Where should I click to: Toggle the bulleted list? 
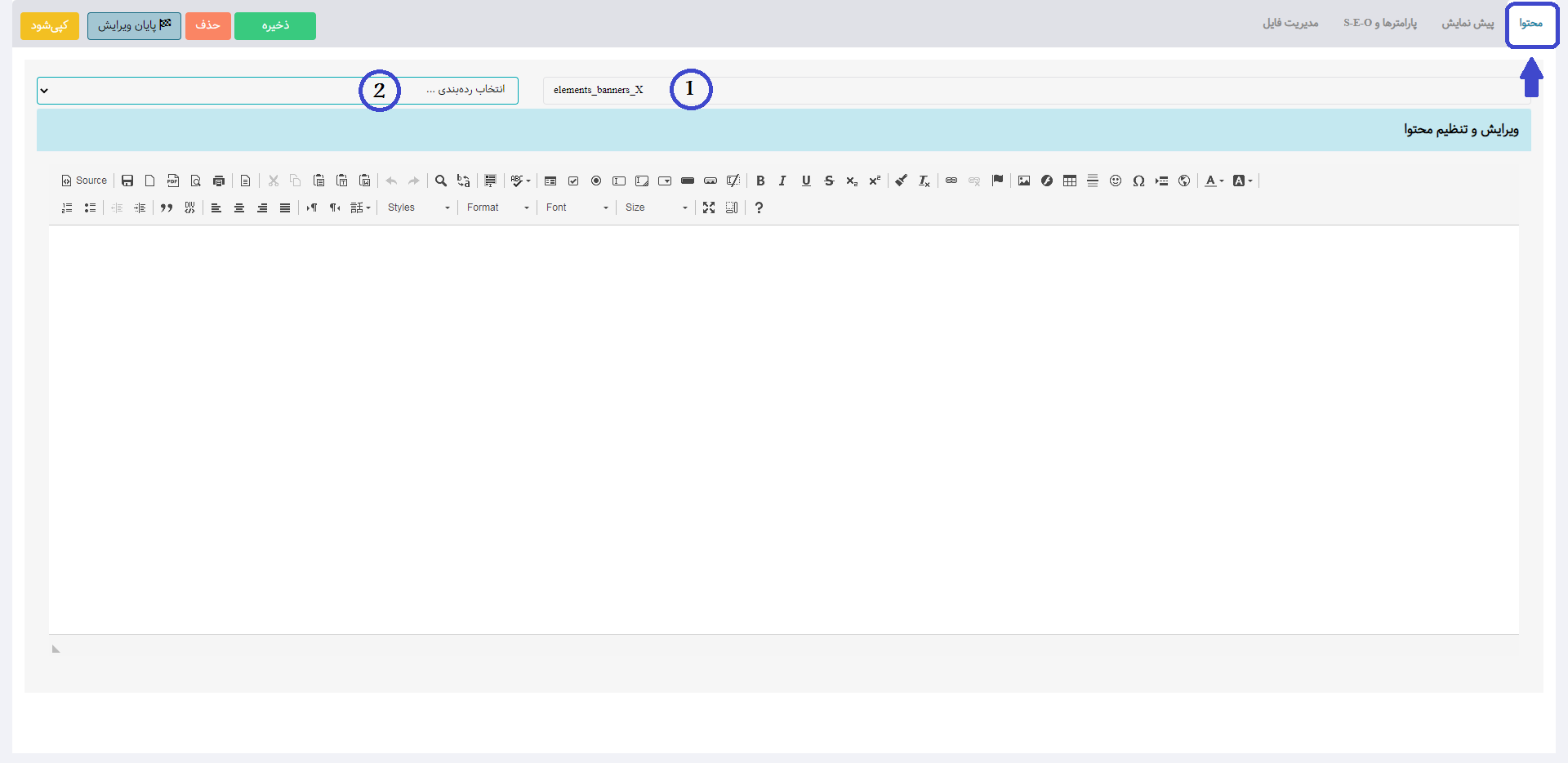(x=90, y=207)
